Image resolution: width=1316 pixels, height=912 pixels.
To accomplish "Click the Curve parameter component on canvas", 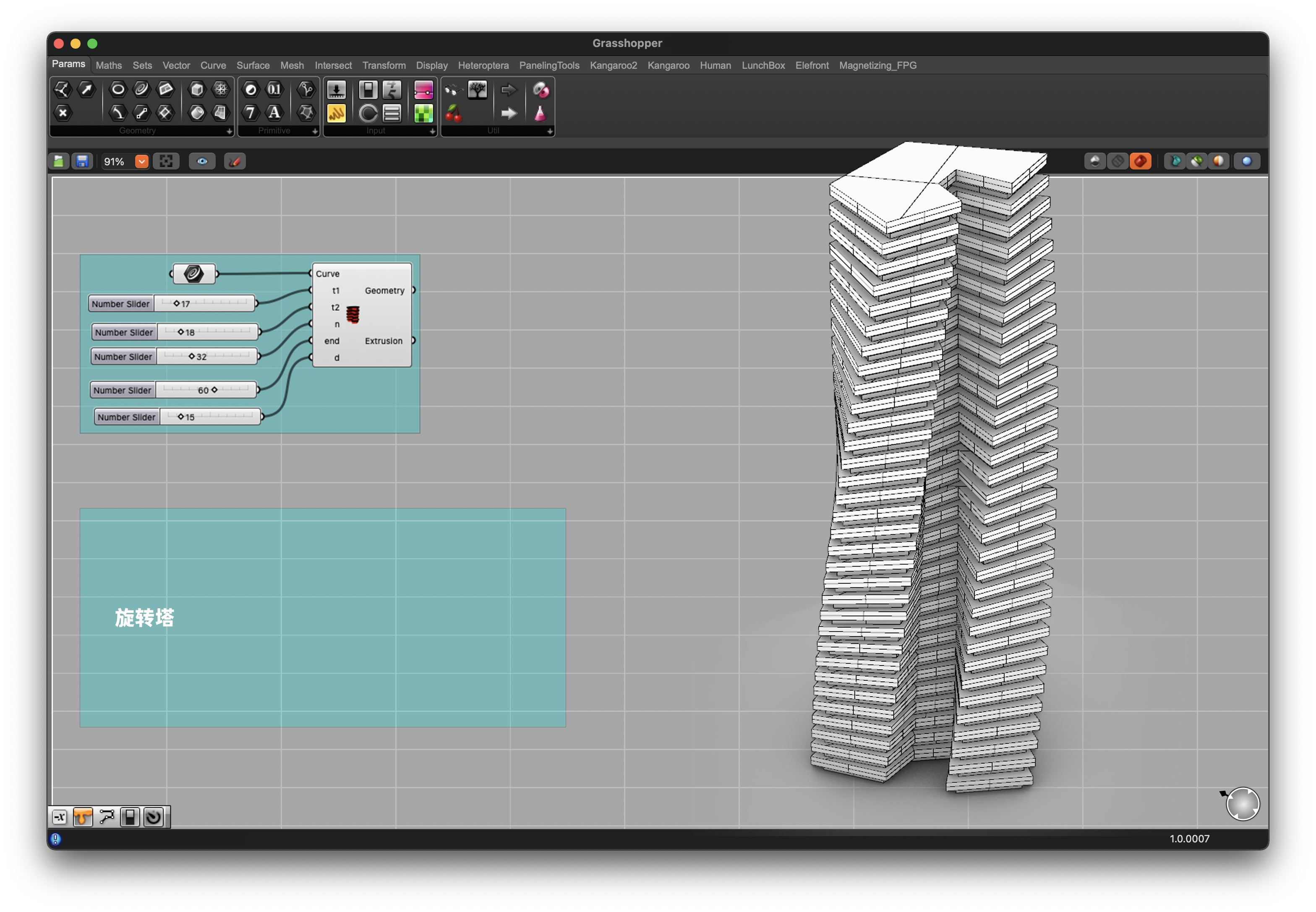I will point(193,274).
